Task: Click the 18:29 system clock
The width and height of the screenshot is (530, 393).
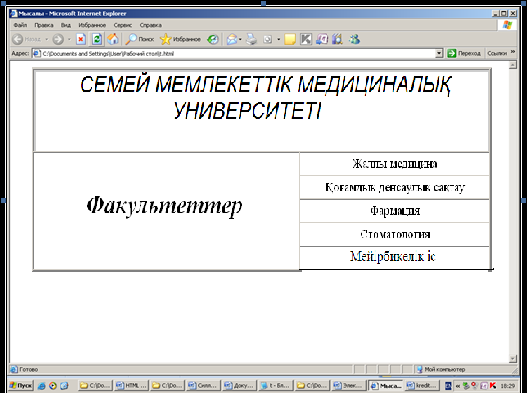Action: pos(507,386)
